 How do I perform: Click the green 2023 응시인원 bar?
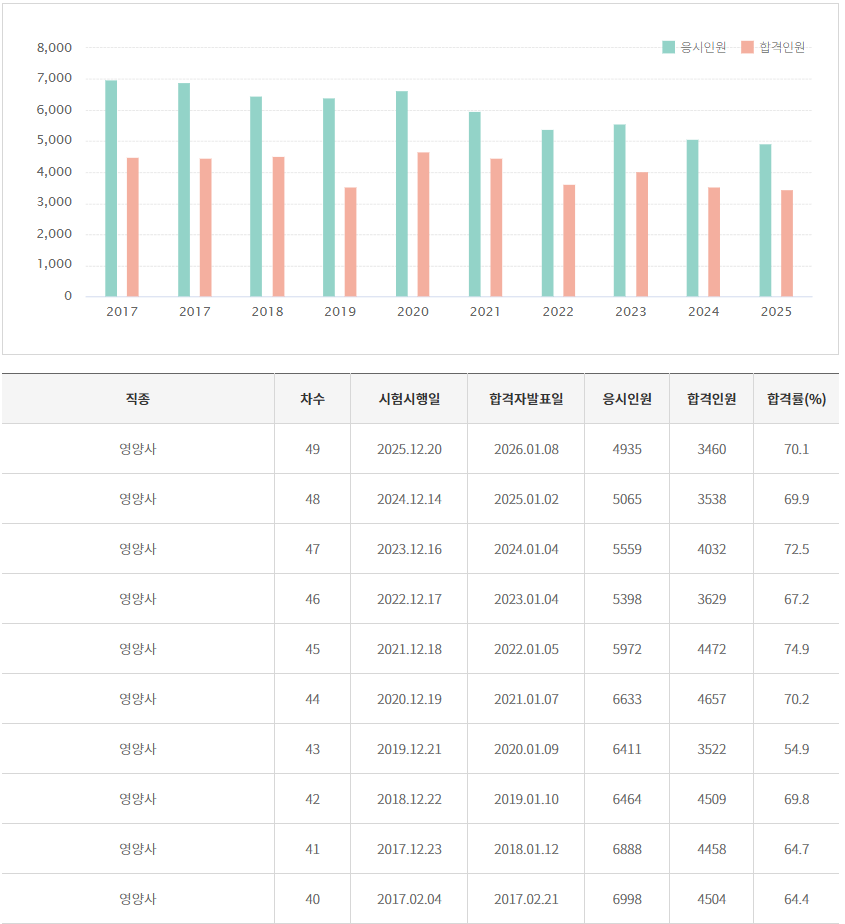pyautogui.click(x=619, y=210)
